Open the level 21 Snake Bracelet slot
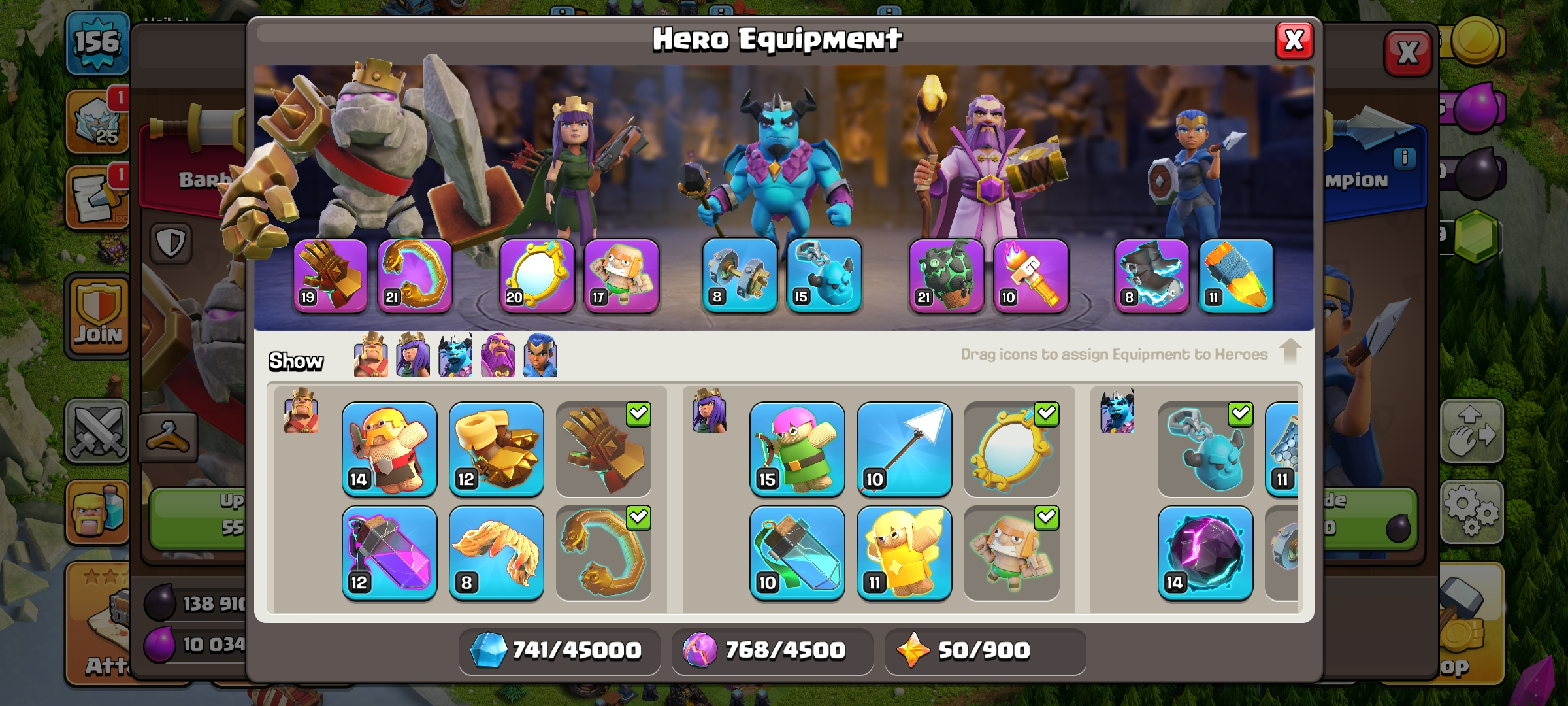This screenshot has height=706, width=1568. tap(415, 275)
